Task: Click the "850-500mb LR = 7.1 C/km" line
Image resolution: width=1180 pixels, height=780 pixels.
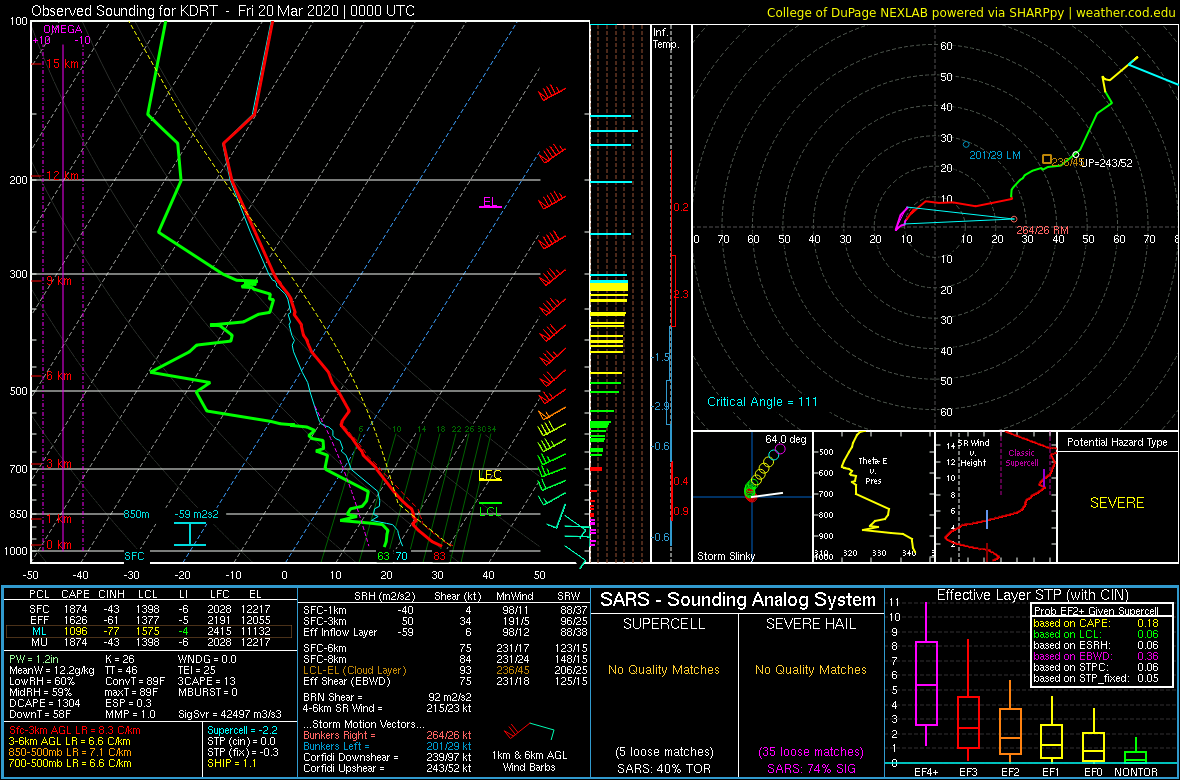Action: coord(71,751)
